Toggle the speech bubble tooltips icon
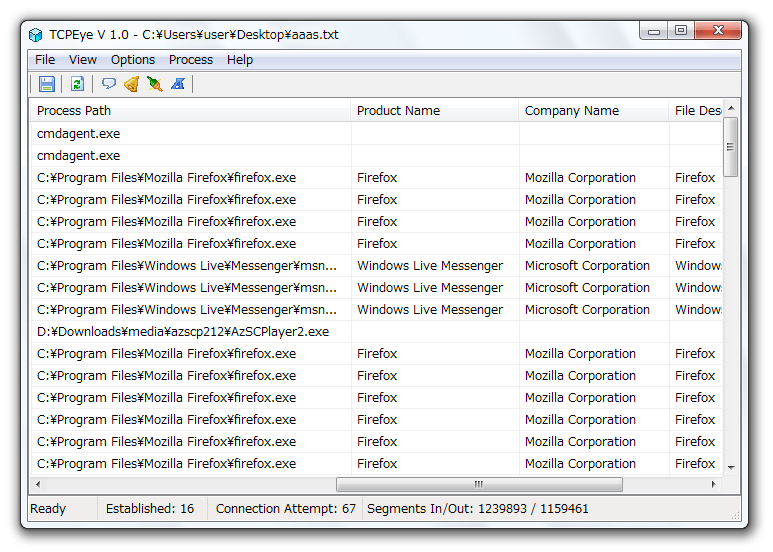This screenshot has width=773, height=552. (x=108, y=84)
